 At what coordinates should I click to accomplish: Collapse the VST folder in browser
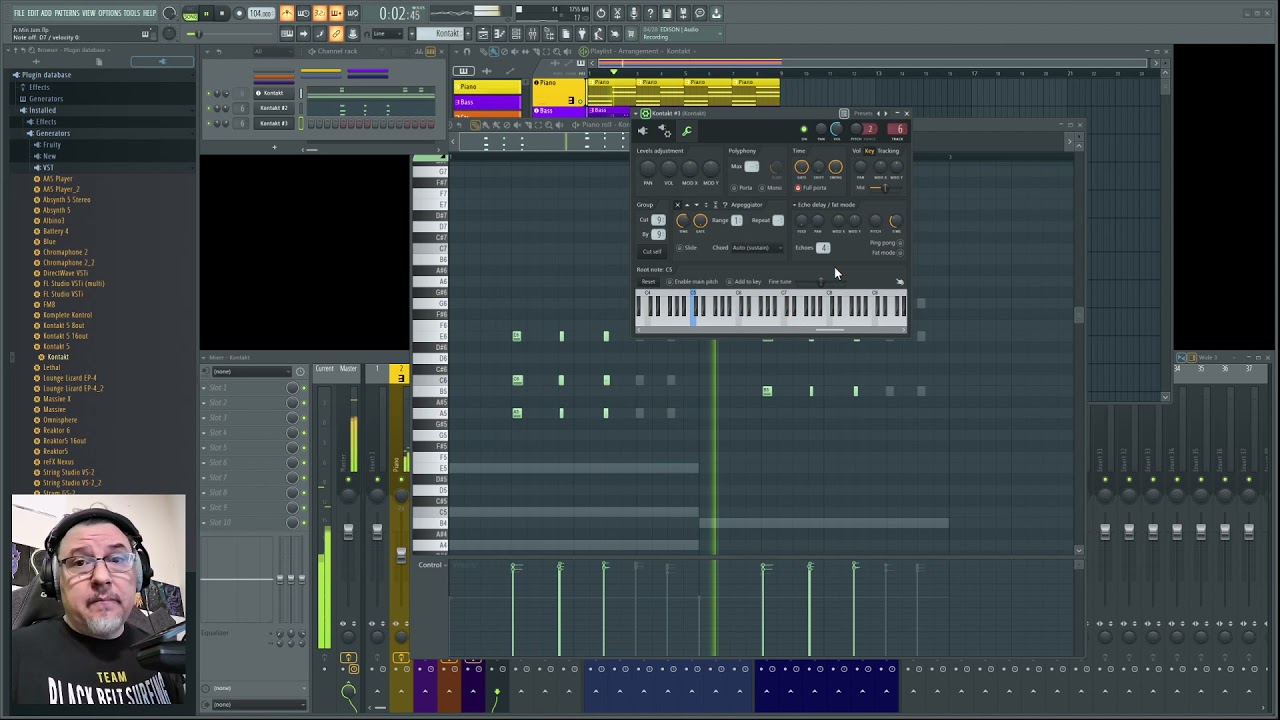[x=48, y=167]
